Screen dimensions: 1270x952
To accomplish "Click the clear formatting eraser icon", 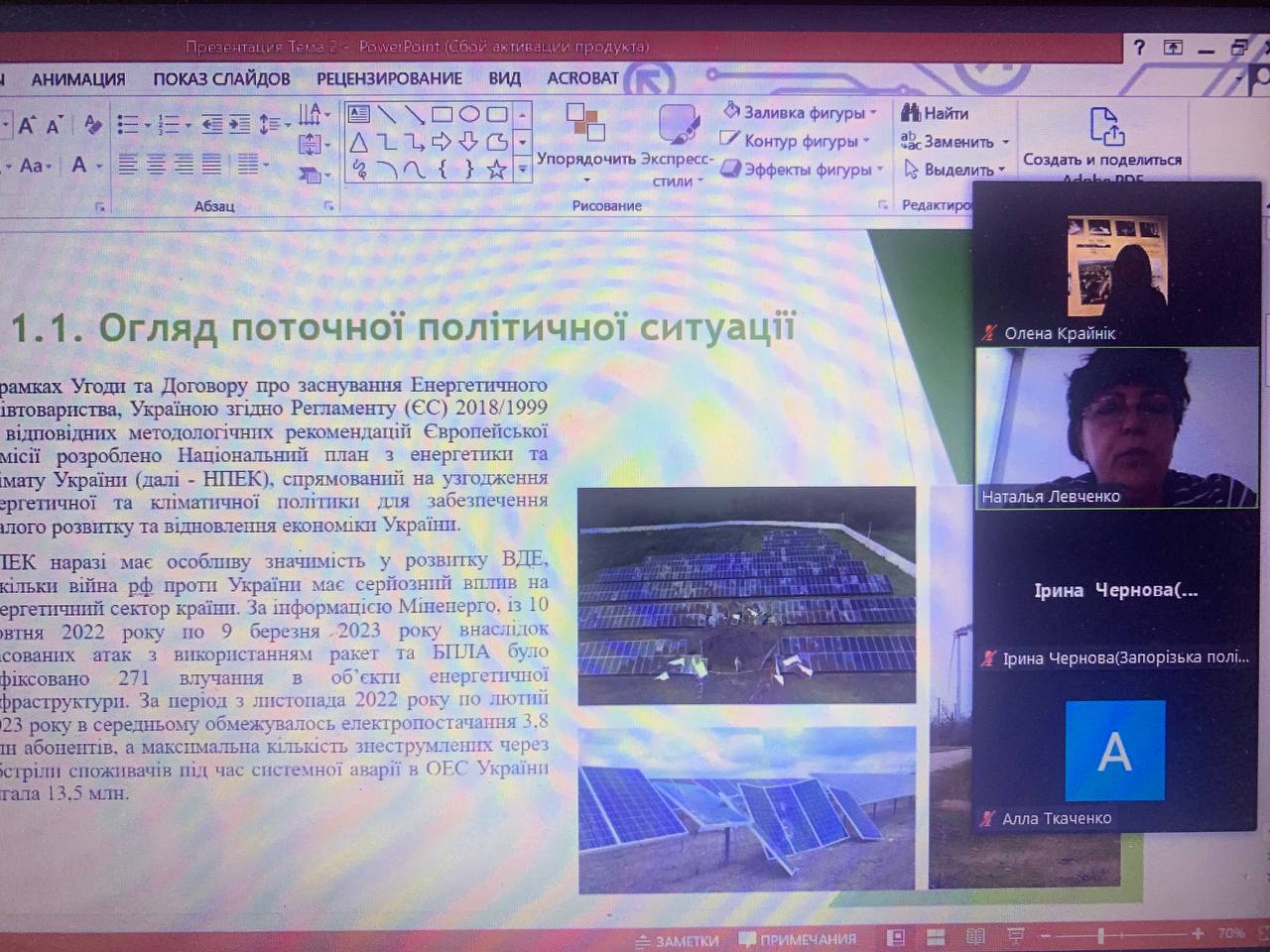I will click(93, 124).
